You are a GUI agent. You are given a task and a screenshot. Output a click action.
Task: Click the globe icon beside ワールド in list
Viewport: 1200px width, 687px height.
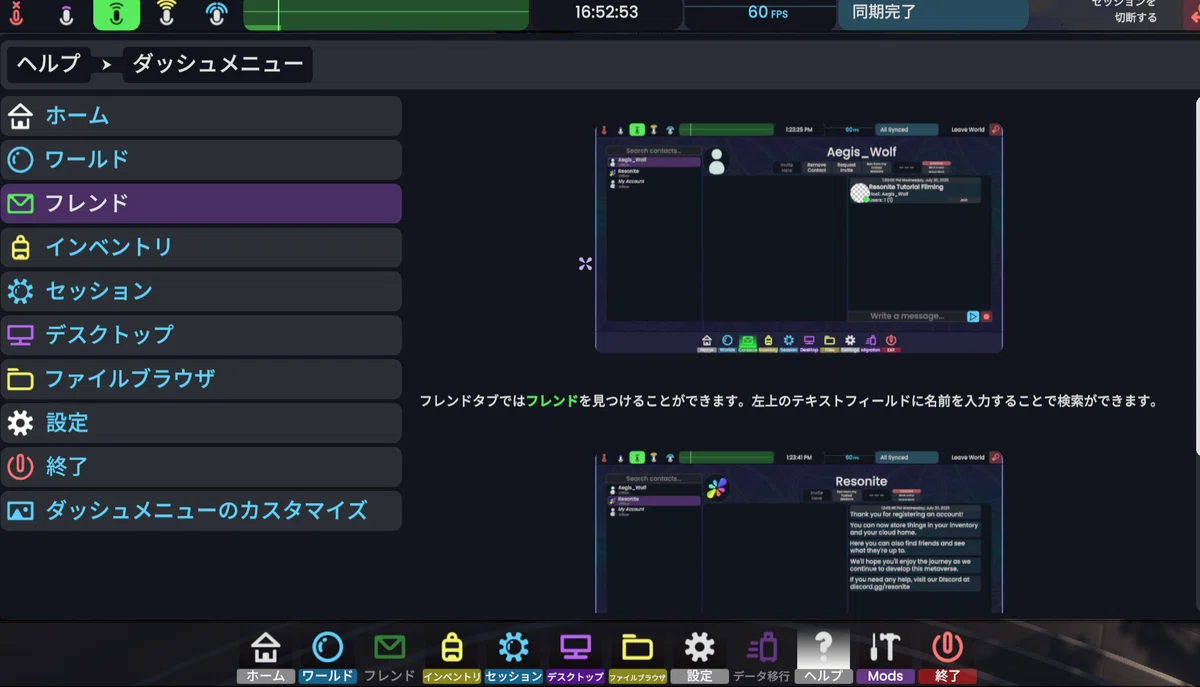pyautogui.click(x=20, y=160)
